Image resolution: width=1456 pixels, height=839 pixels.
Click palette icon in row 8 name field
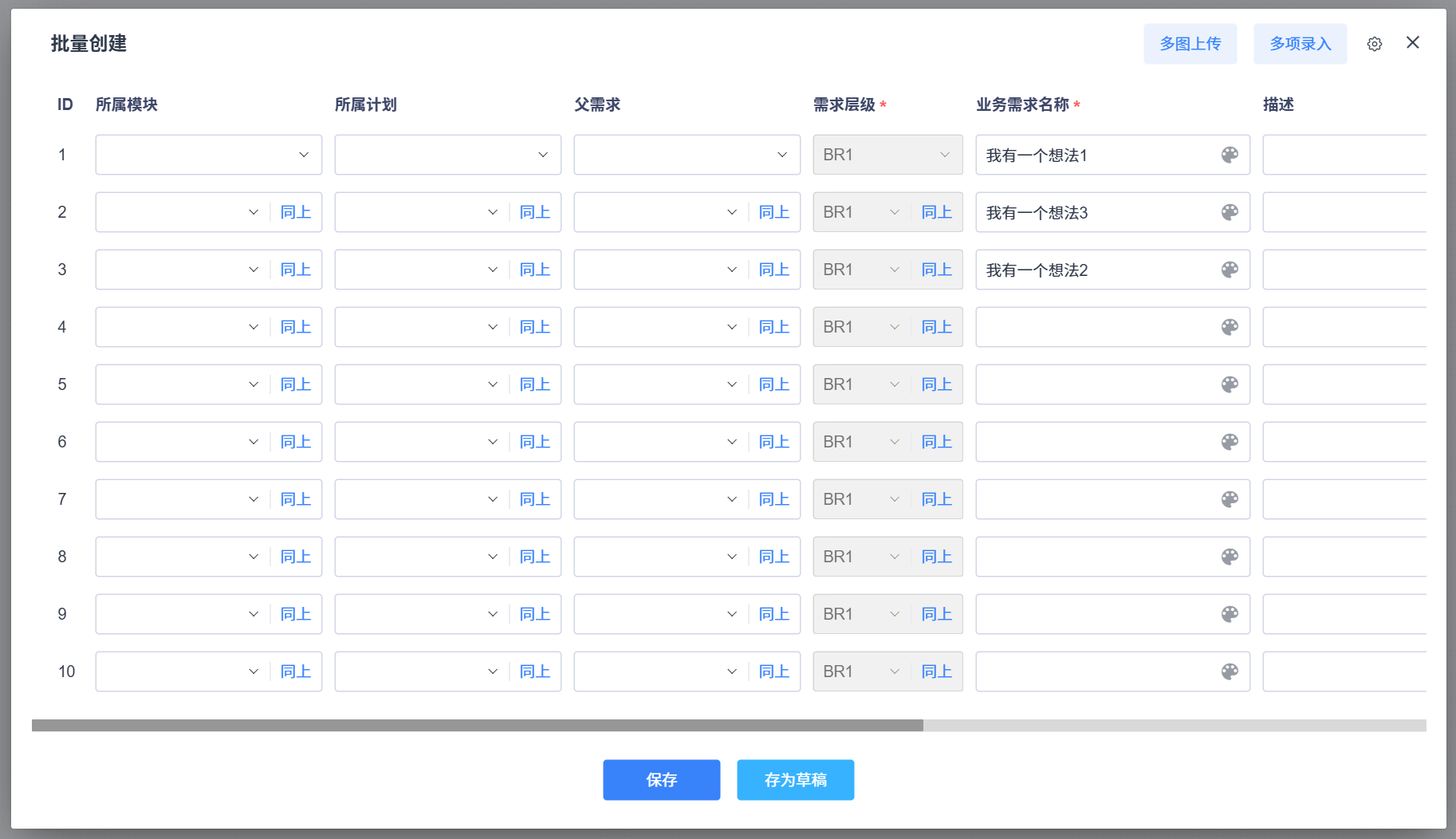[1230, 557]
